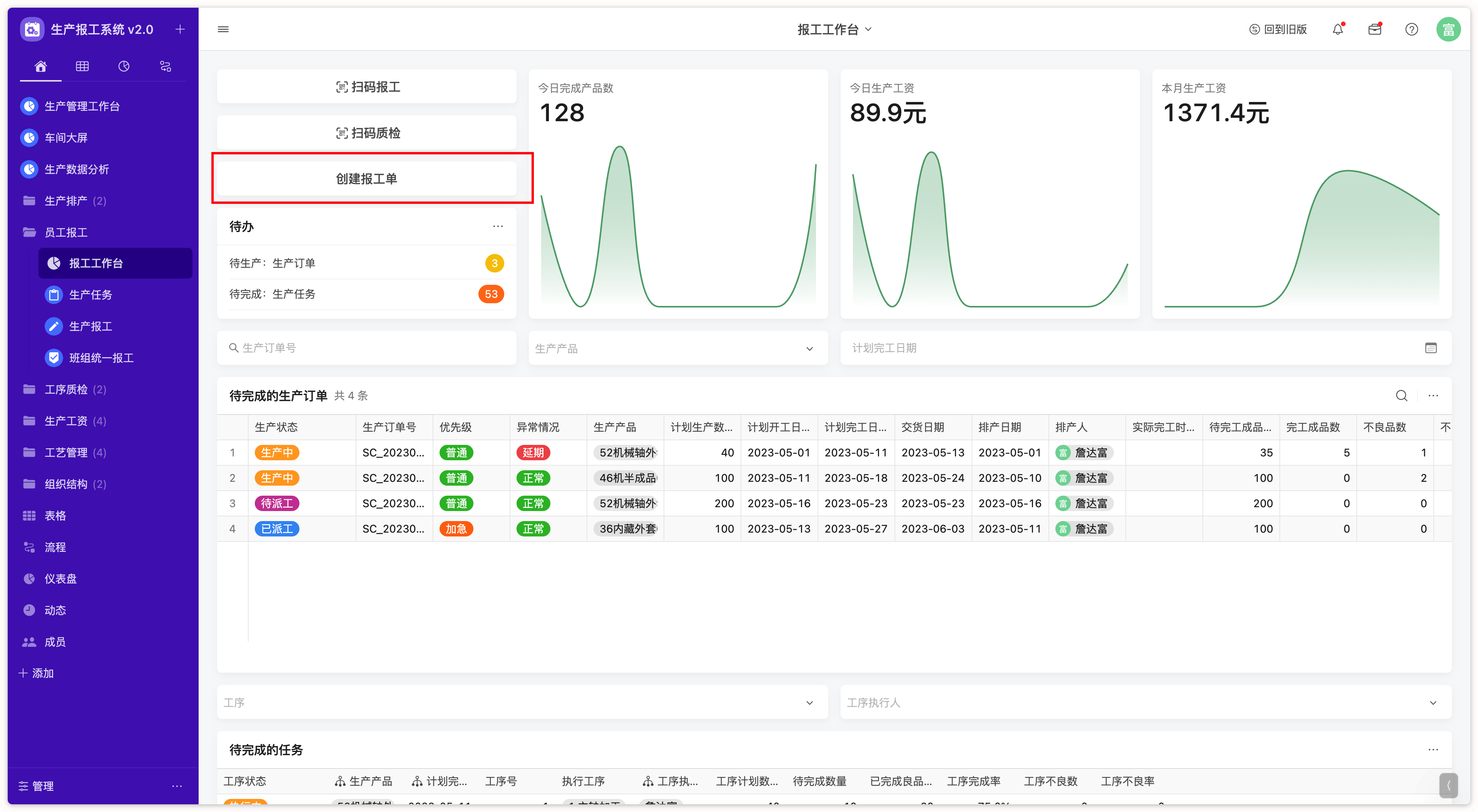This screenshot has width=1478, height=812.
Task: Open 待完成的任务 table more options
Action: [x=1433, y=750]
